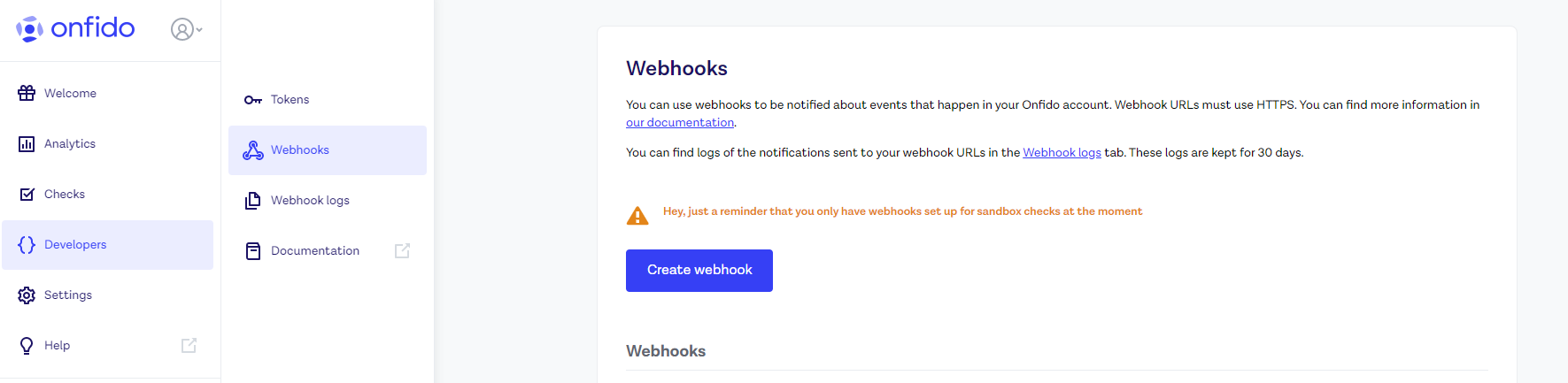Viewport: 1568px width, 383px height.
Task: Click the Analytics chart icon
Action: (27, 143)
